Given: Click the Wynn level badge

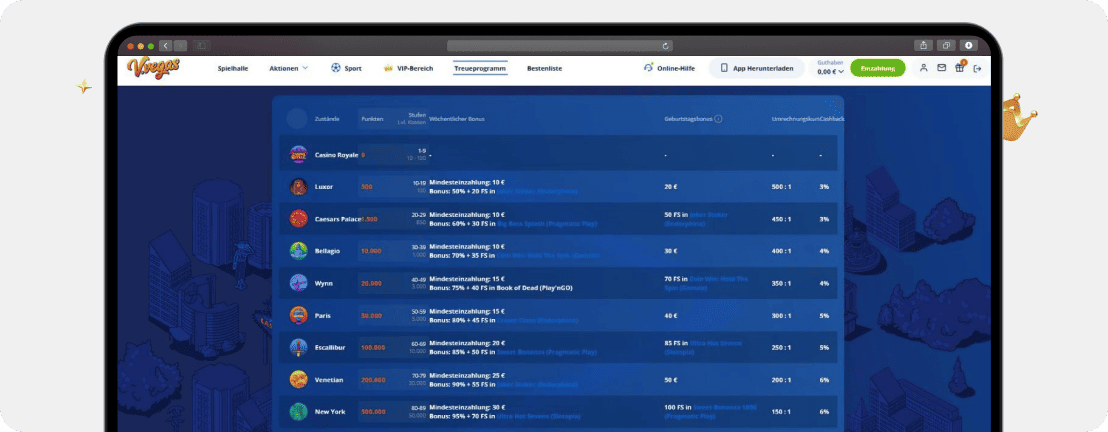Looking at the screenshot, I should [298, 283].
